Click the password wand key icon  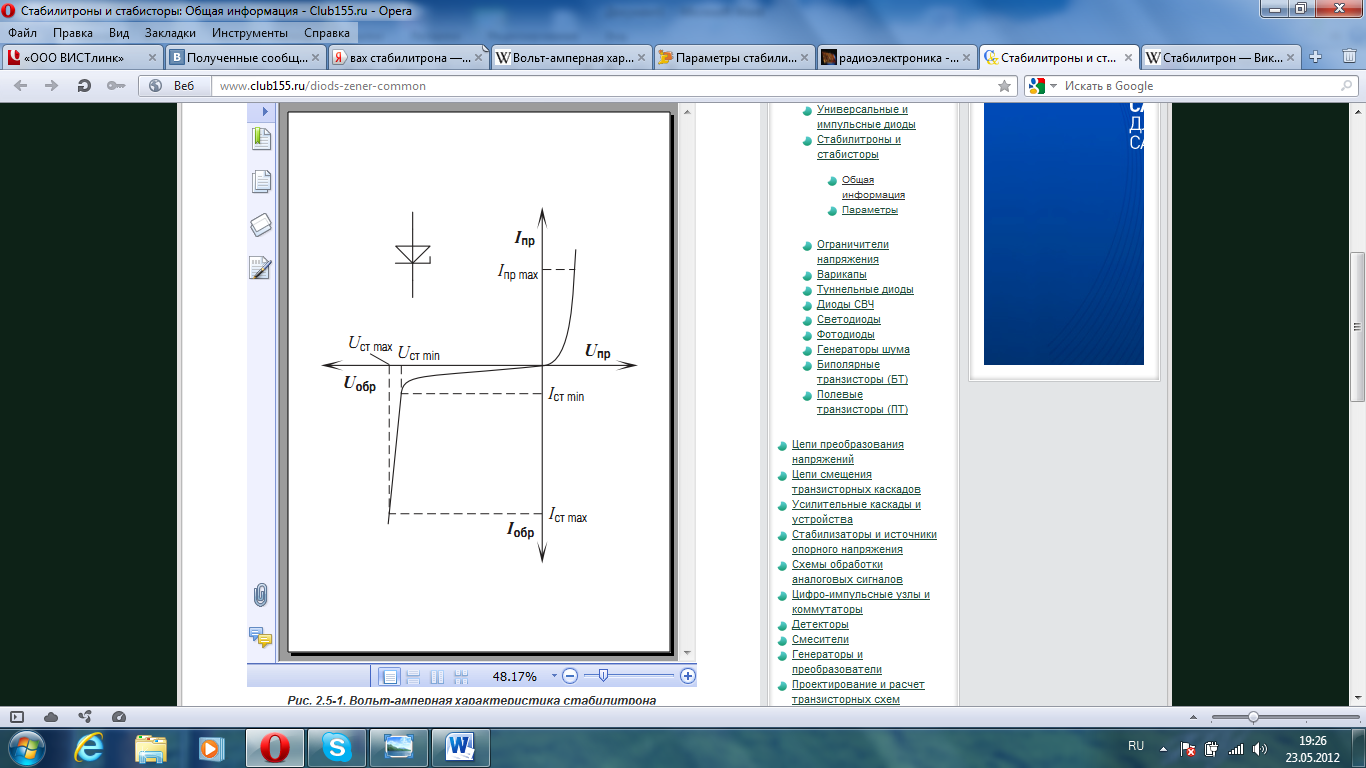tap(115, 86)
